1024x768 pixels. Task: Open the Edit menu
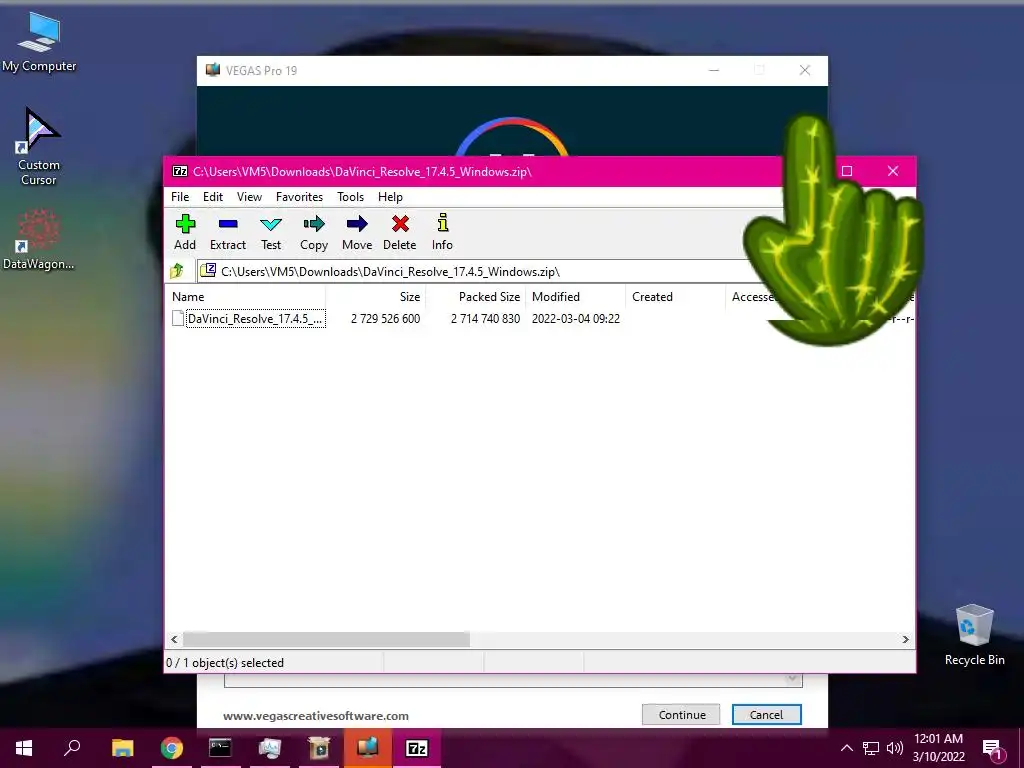(213, 197)
